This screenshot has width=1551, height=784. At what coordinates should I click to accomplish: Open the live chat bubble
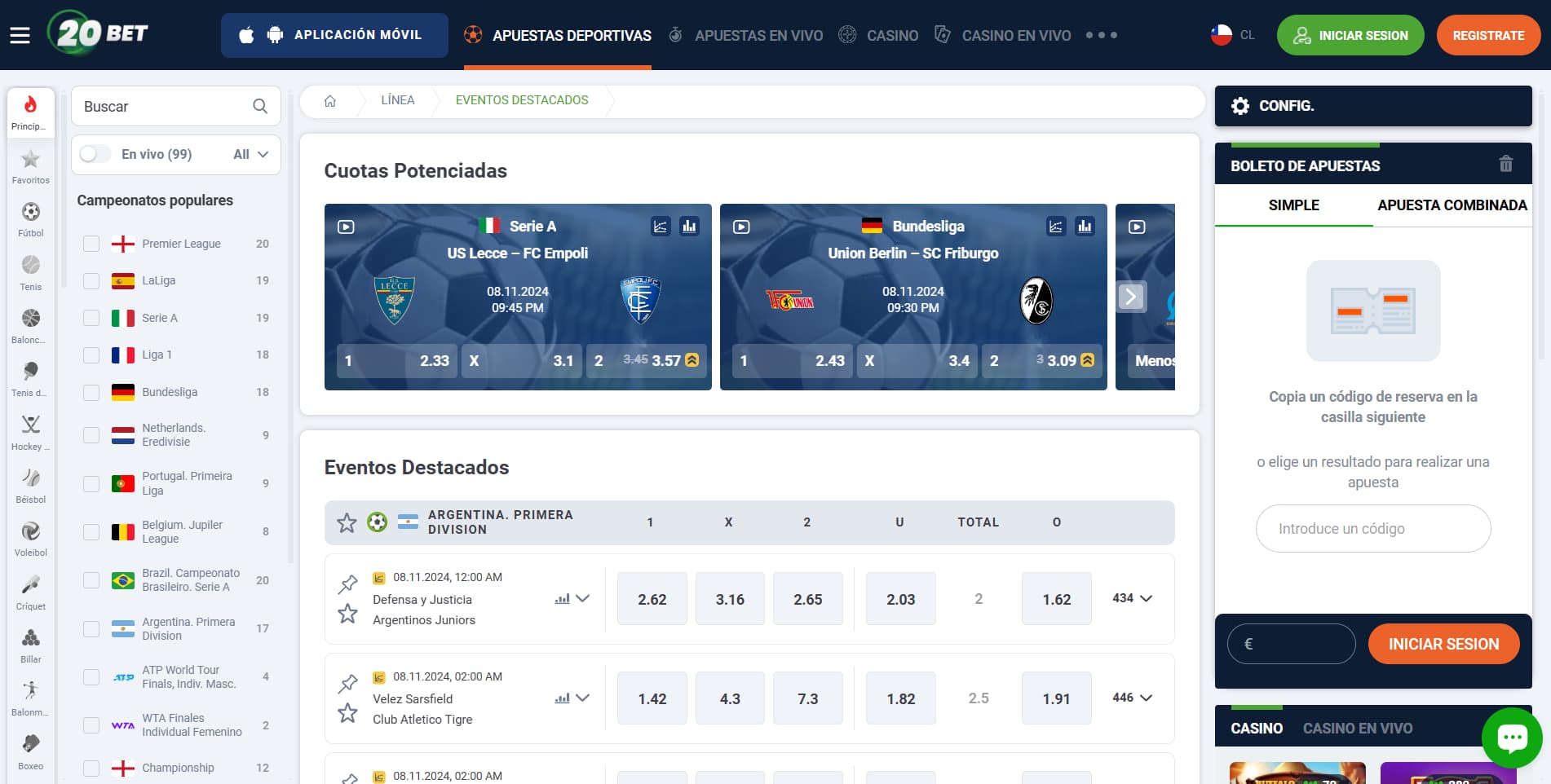click(x=1513, y=736)
